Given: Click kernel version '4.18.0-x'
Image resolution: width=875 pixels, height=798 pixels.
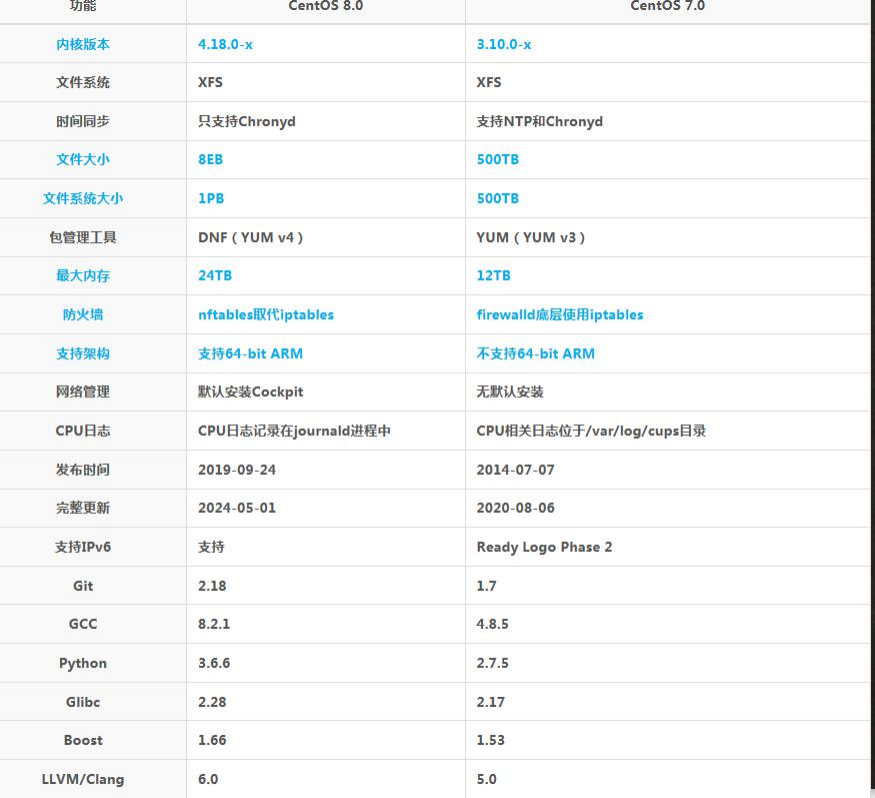Looking at the screenshot, I should (x=225, y=44).
